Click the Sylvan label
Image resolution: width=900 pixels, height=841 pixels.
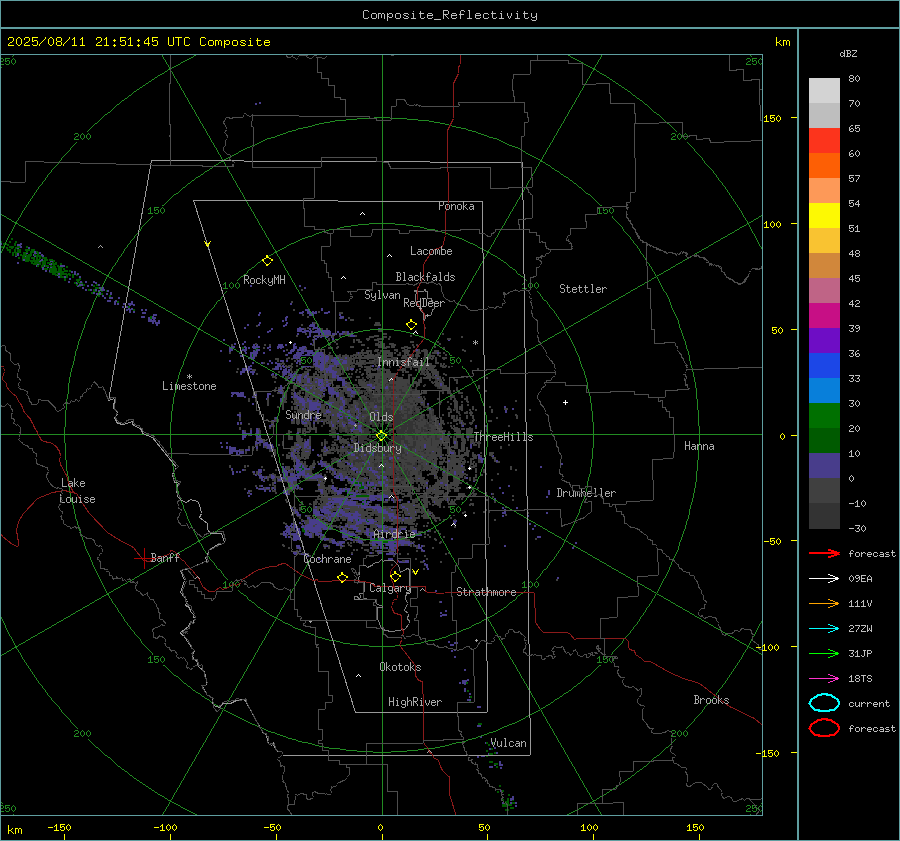click(382, 295)
